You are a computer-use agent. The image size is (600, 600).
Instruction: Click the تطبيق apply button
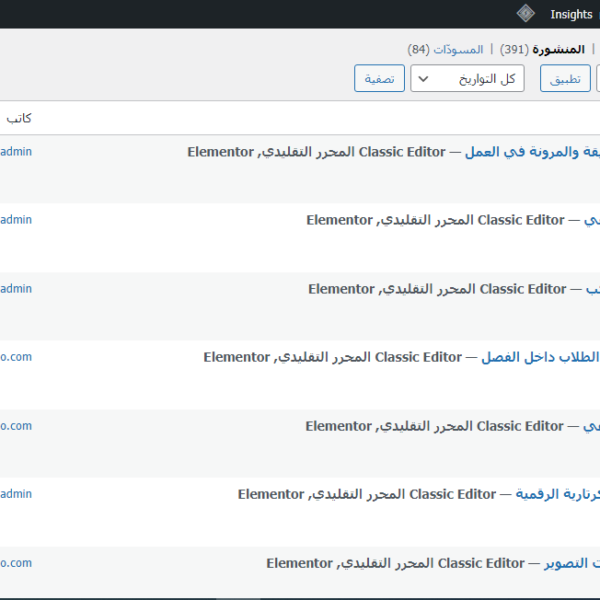[x=565, y=78]
